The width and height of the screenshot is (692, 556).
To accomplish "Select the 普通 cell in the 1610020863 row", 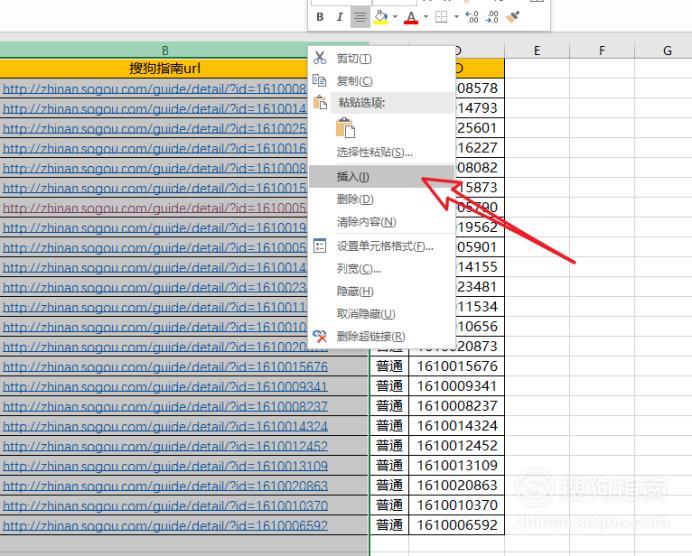I will click(389, 485).
